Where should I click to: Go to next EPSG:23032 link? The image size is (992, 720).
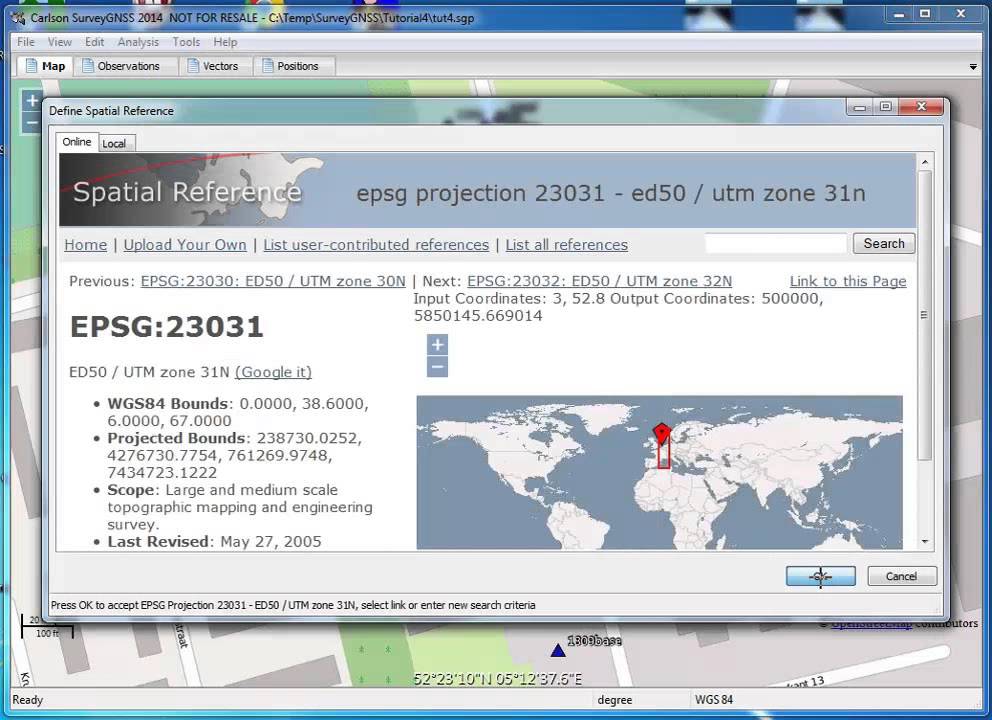599,282
